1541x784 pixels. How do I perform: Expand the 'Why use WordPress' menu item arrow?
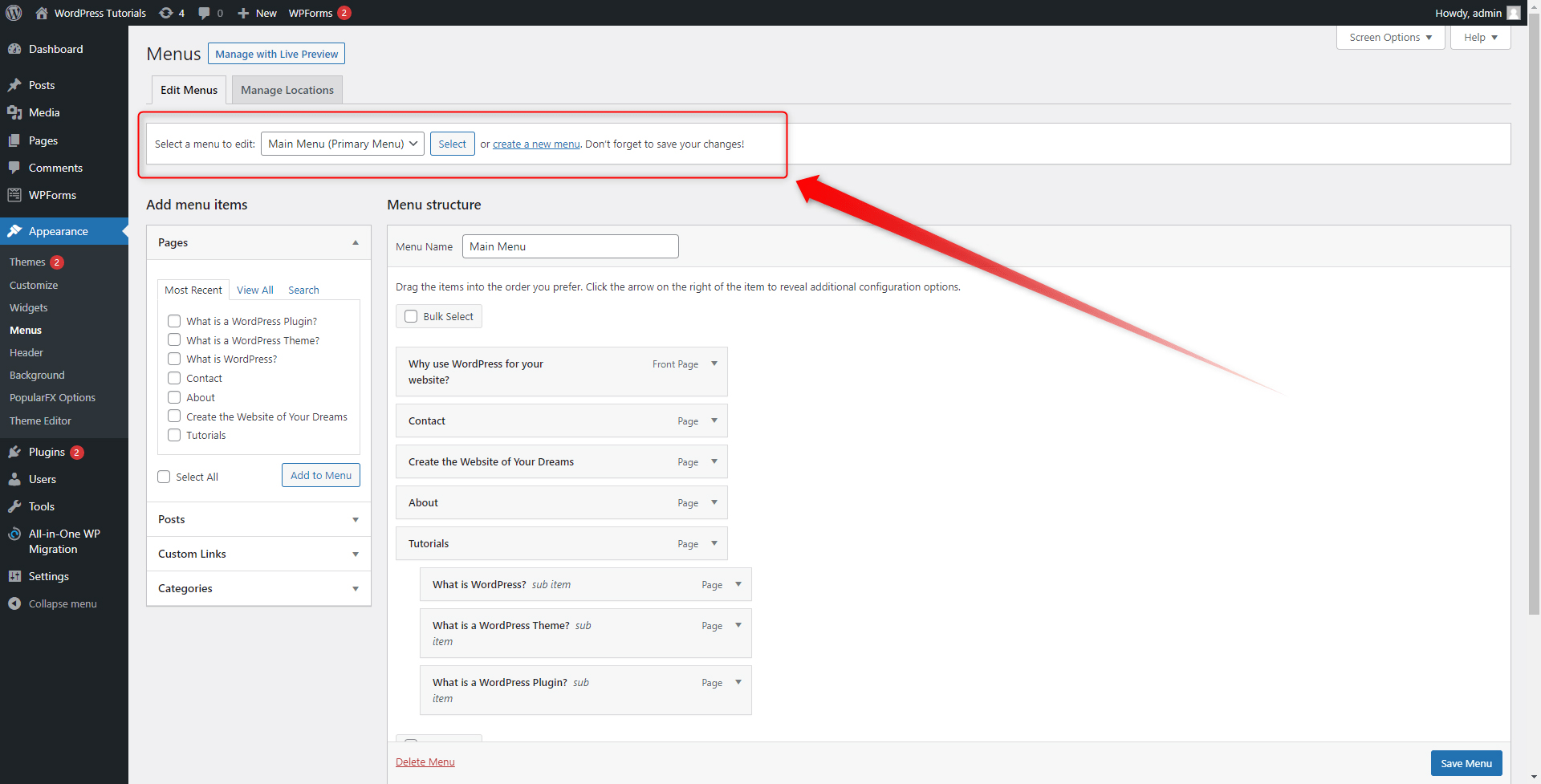(714, 364)
